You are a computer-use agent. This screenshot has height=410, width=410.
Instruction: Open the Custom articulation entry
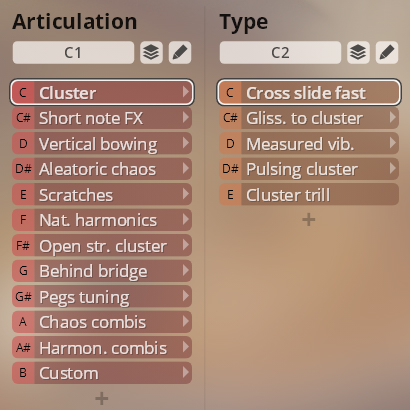tap(102, 373)
